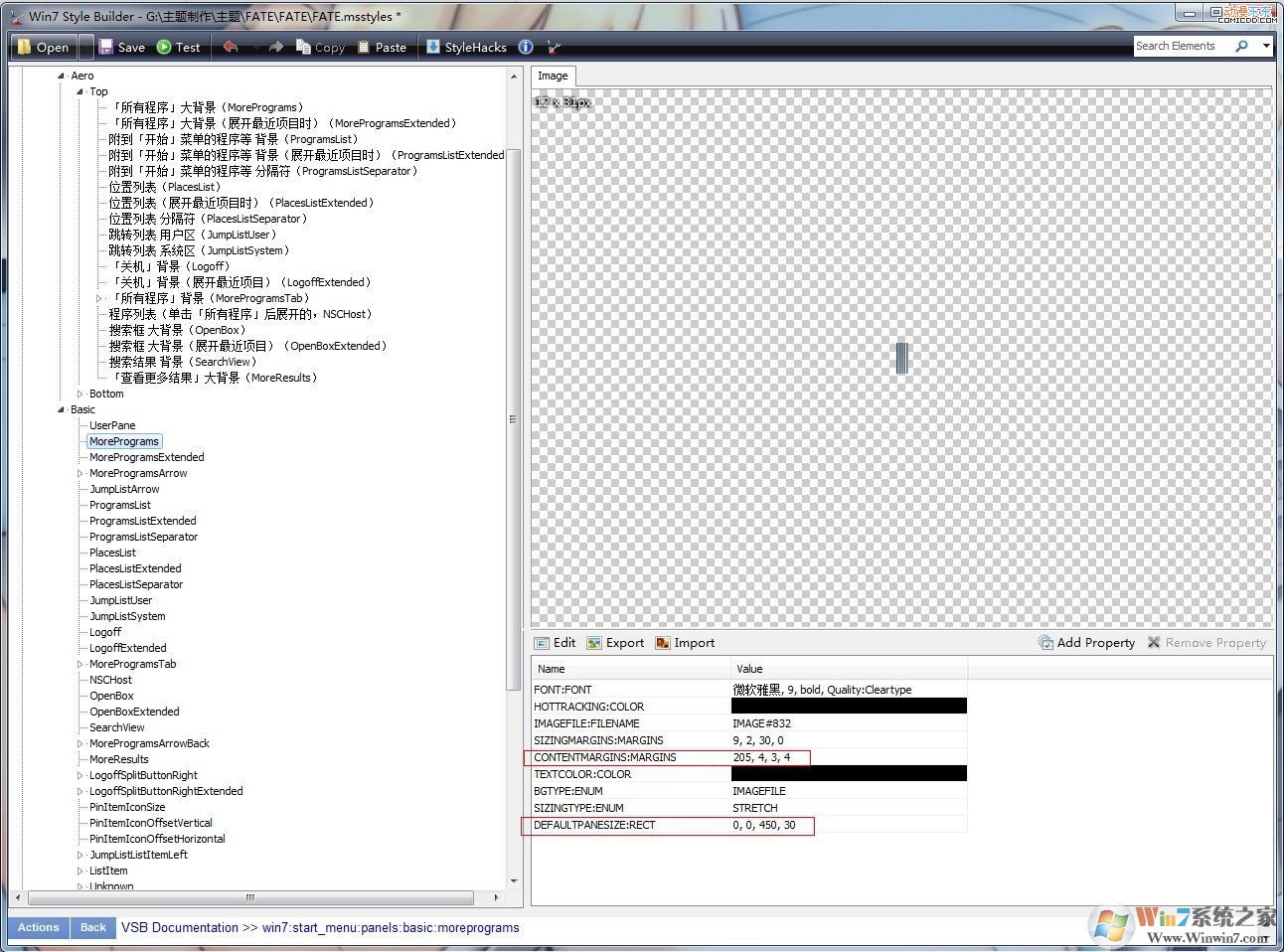Screen dimensions: 1284x952
Task: Click the Back button at the bottom
Action: pyautogui.click(x=92, y=927)
